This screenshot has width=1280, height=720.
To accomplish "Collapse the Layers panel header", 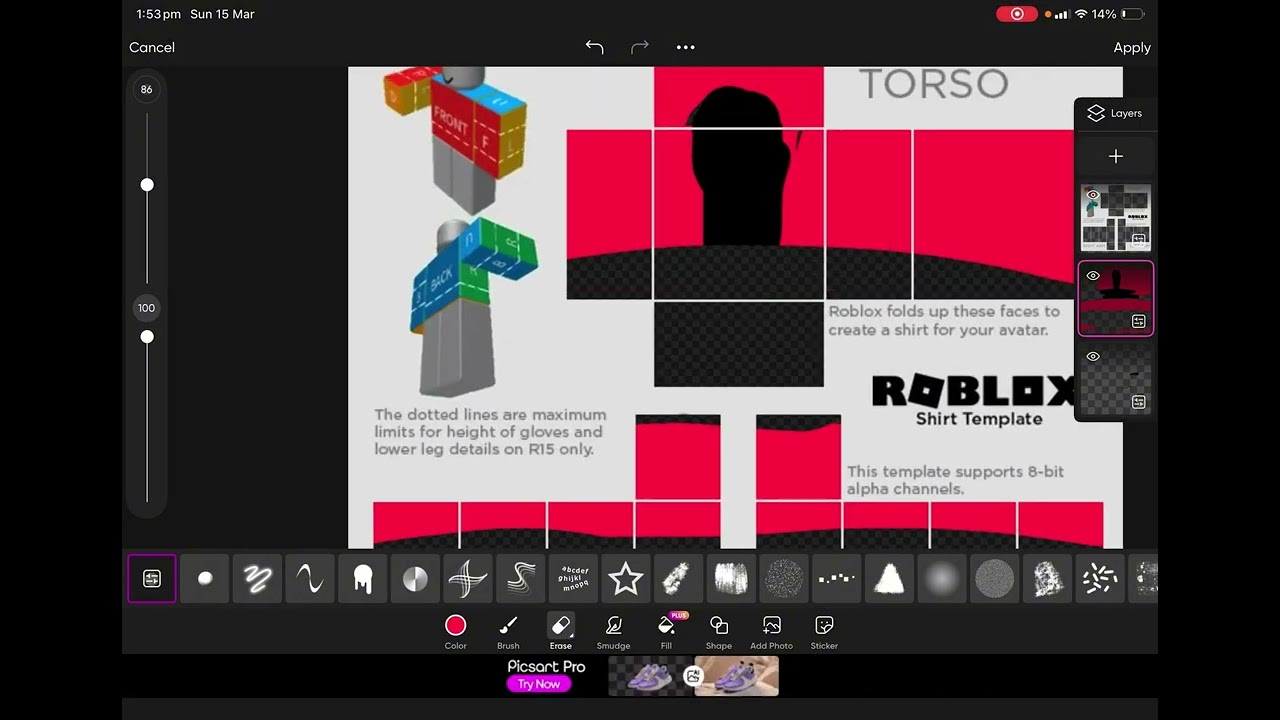I will coord(1115,113).
